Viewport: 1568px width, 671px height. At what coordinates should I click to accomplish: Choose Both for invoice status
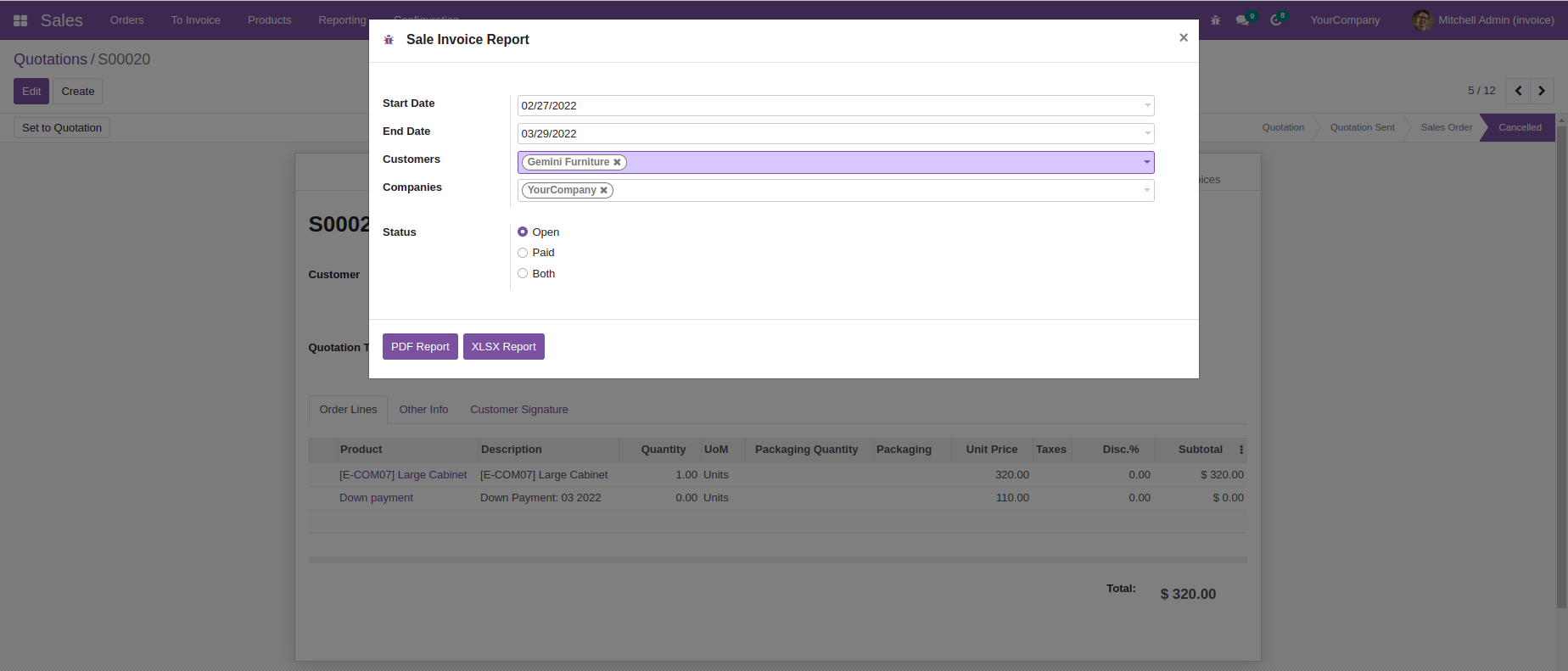tap(523, 273)
